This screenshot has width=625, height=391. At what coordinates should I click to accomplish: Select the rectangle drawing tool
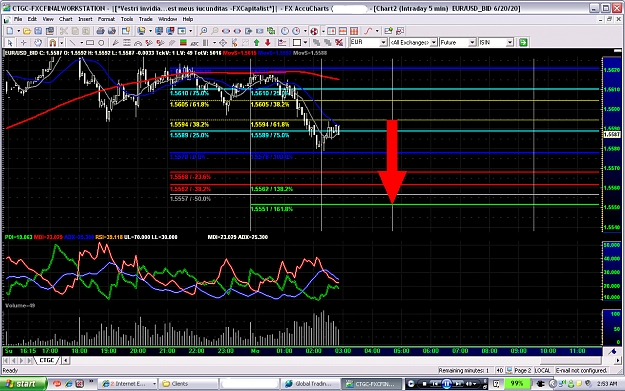tap(90, 42)
